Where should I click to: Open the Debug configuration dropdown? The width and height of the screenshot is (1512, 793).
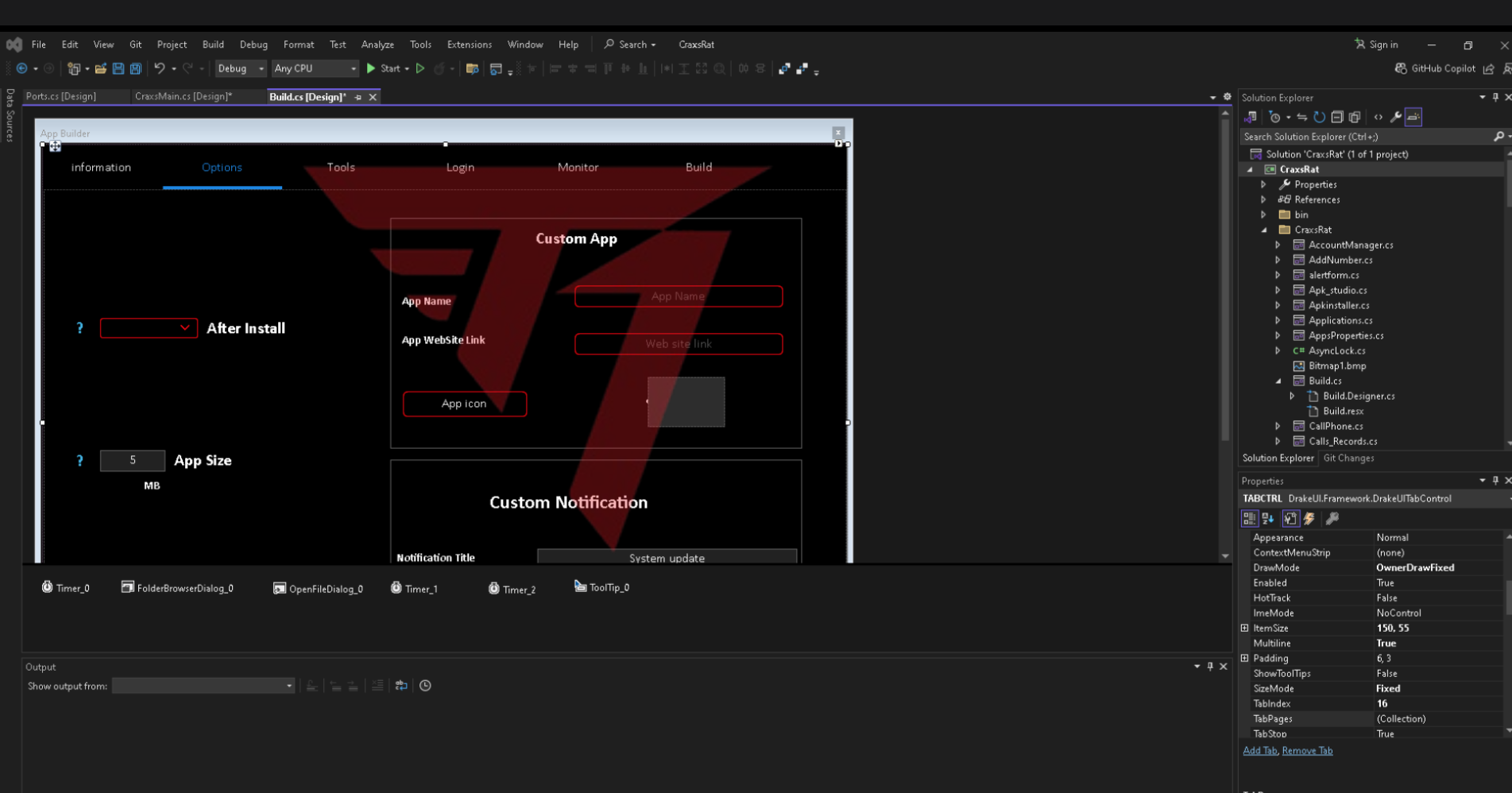click(x=241, y=69)
